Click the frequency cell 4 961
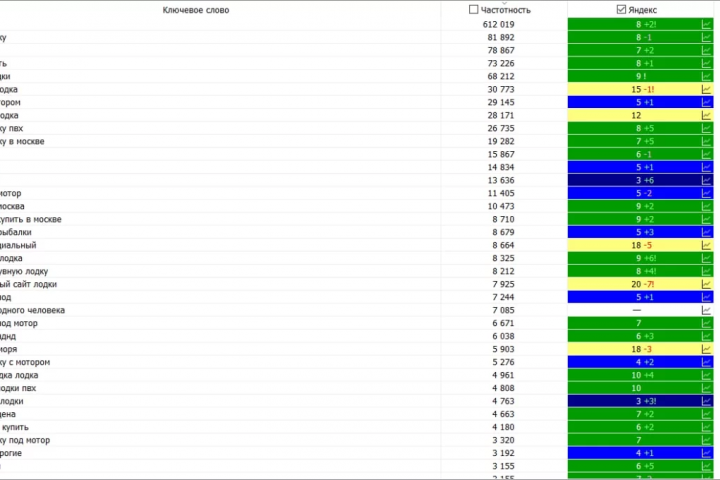The image size is (720, 480). click(x=503, y=375)
